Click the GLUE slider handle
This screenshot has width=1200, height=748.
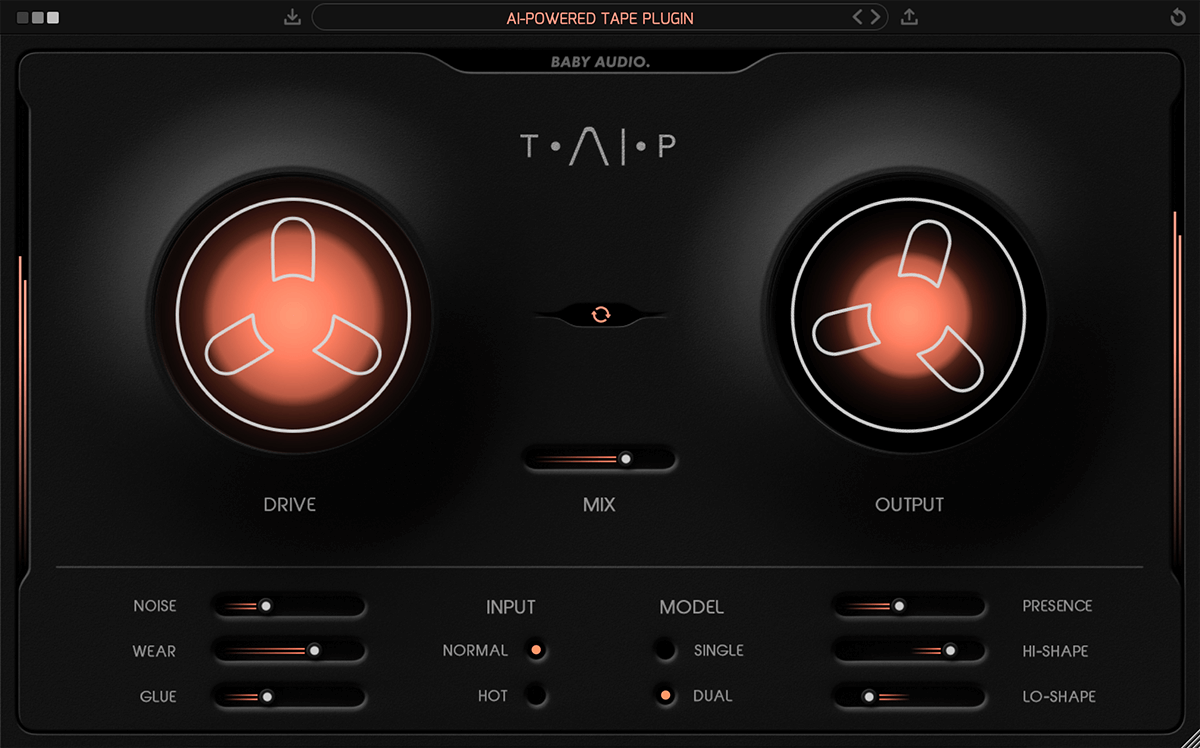coord(266,696)
